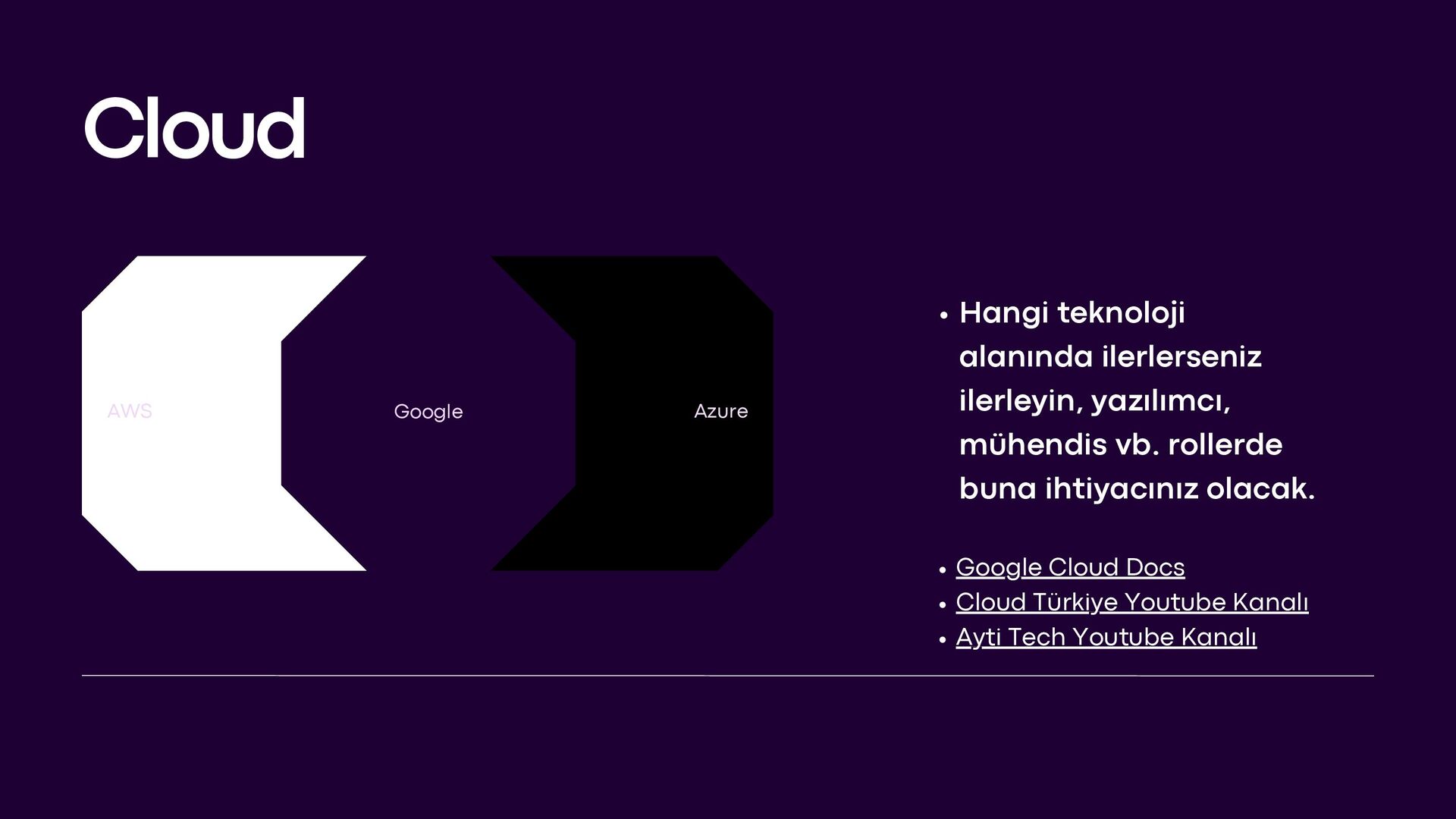Select the Azure label text
This screenshot has height=819, width=1456.
[x=720, y=411]
